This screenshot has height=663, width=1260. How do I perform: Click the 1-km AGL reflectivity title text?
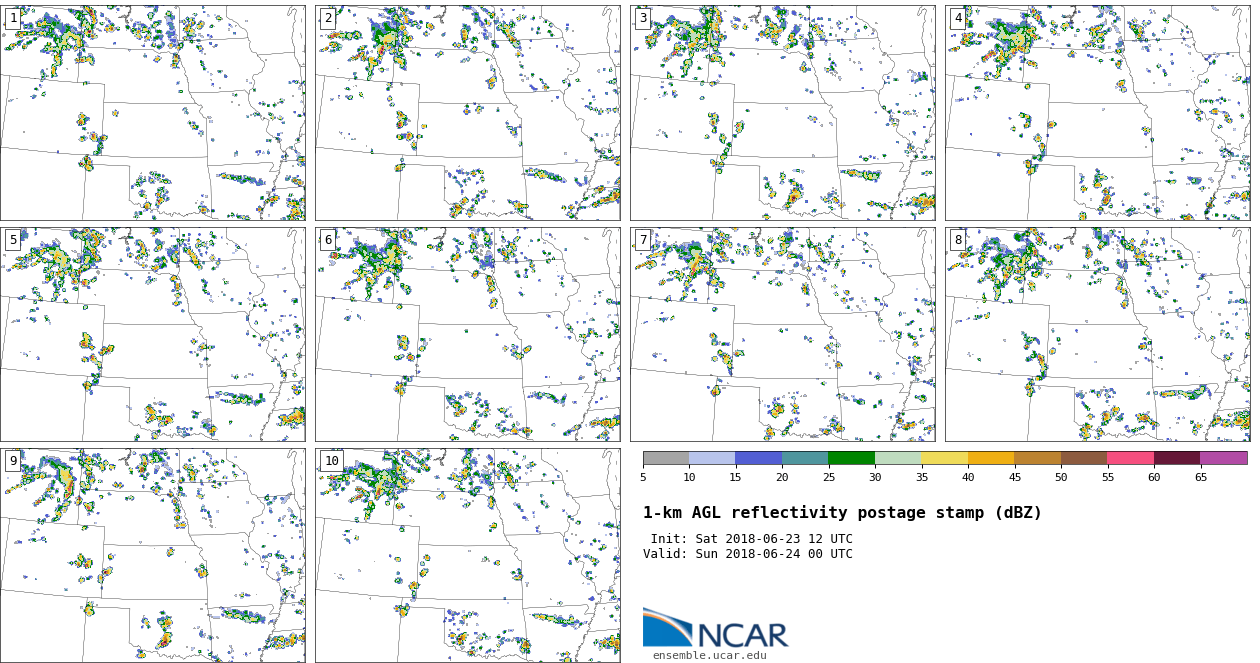click(x=842, y=513)
